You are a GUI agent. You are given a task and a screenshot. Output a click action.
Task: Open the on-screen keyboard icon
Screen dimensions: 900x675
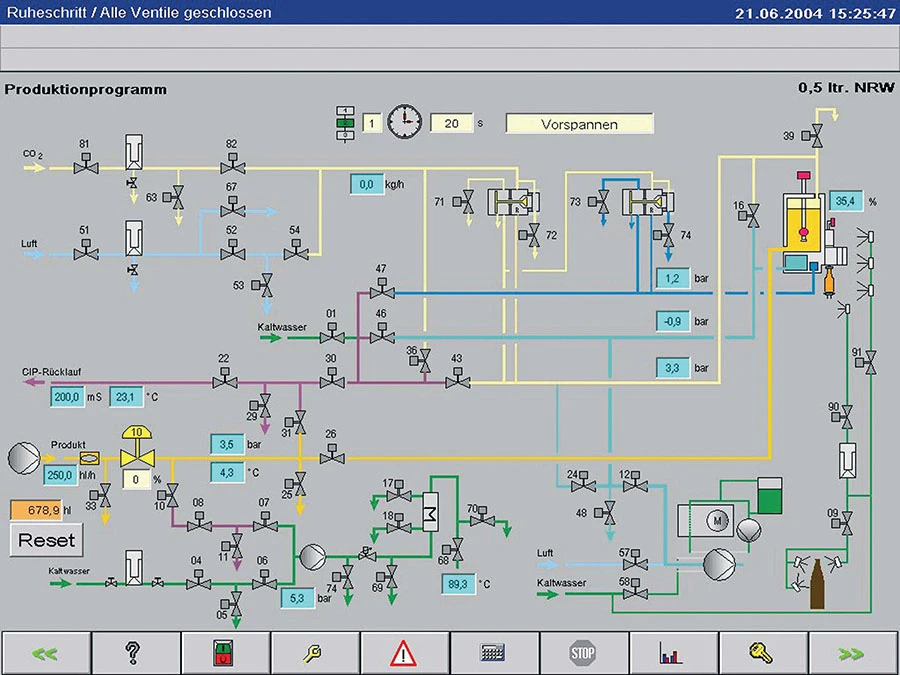492,653
